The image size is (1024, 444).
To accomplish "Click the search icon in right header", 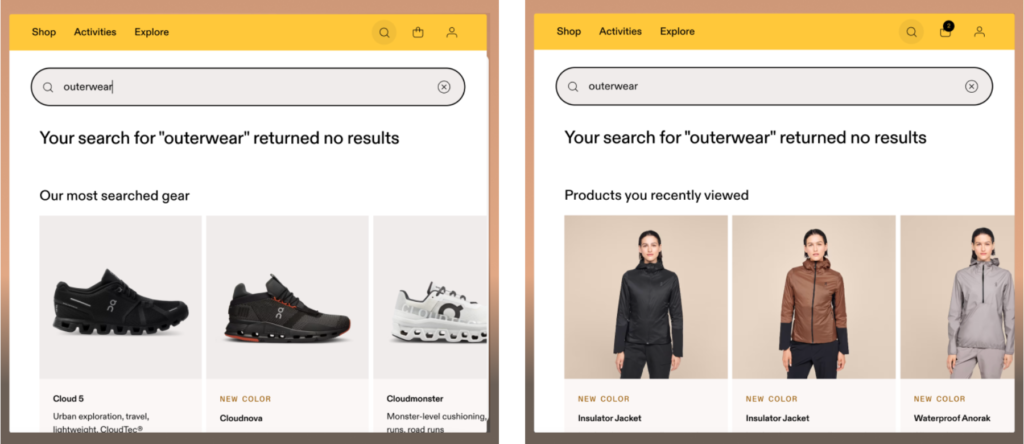I will (911, 32).
